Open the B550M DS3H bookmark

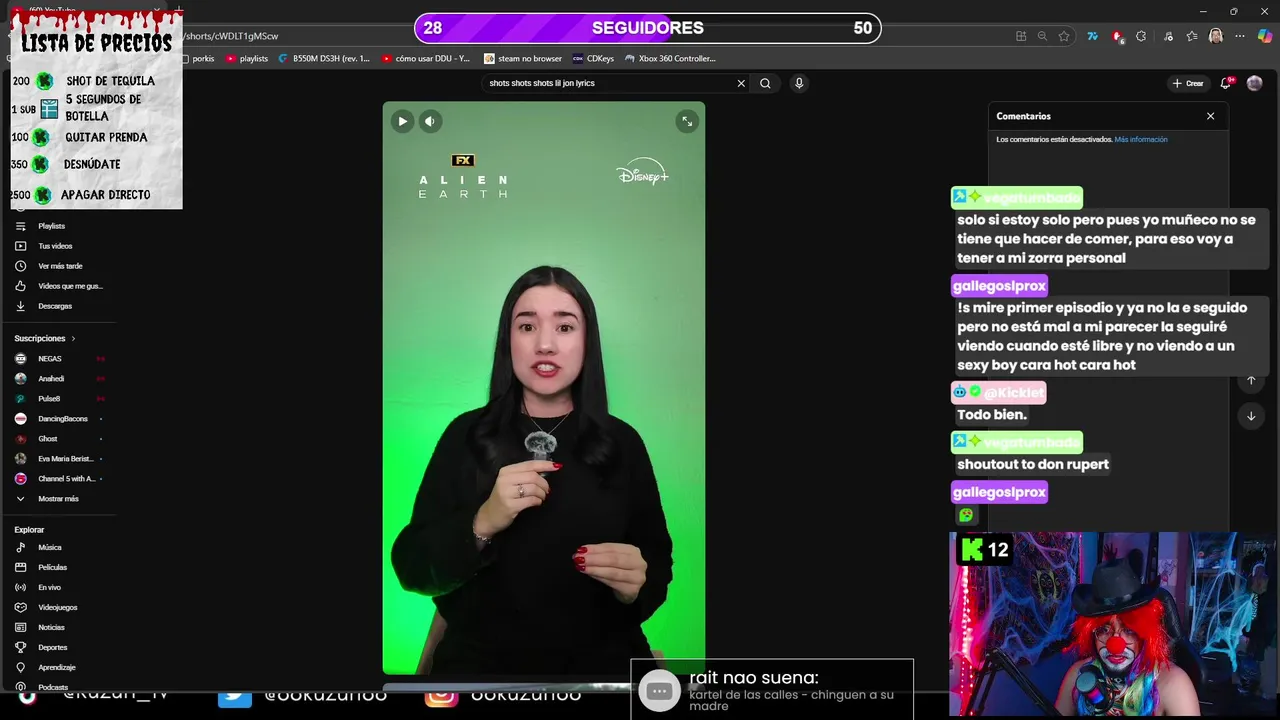pyautogui.click(x=324, y=59)
